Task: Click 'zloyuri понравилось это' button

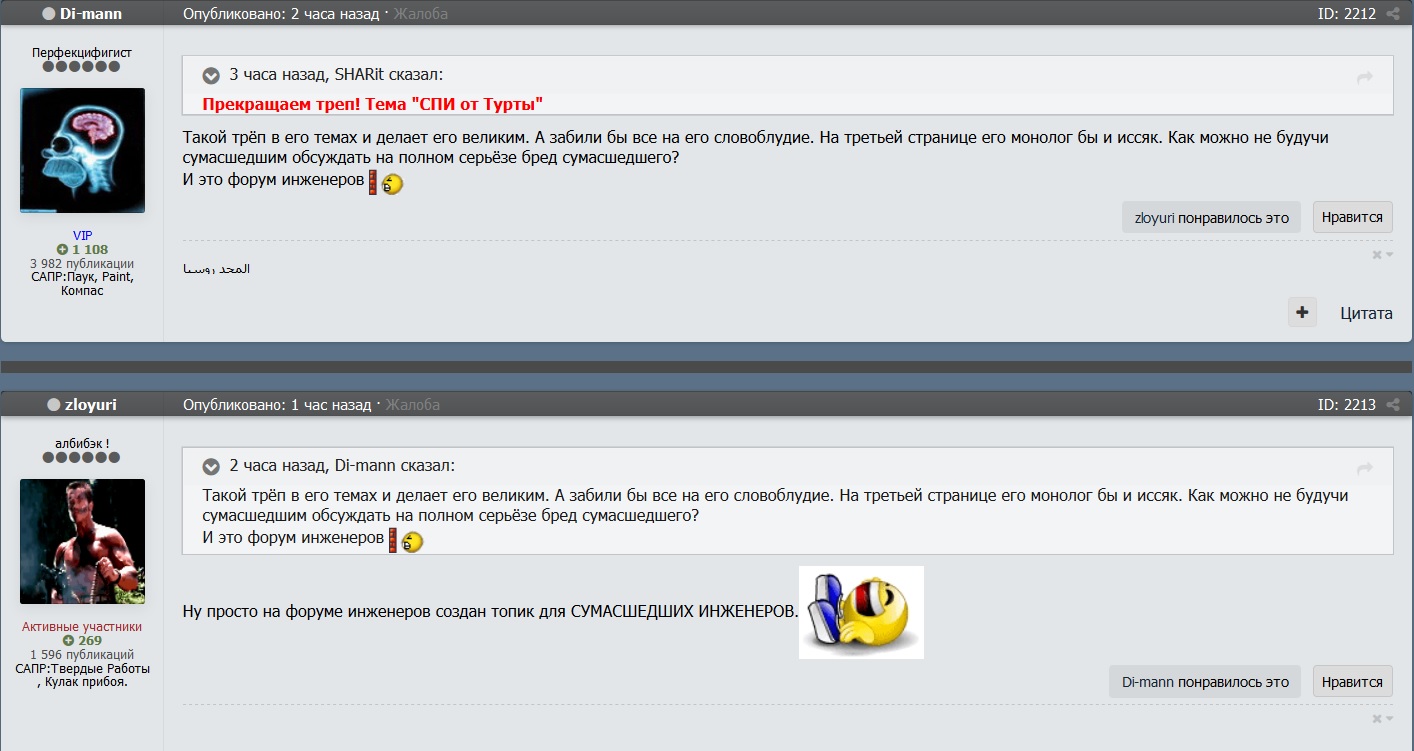Action: pos(1212,217)
